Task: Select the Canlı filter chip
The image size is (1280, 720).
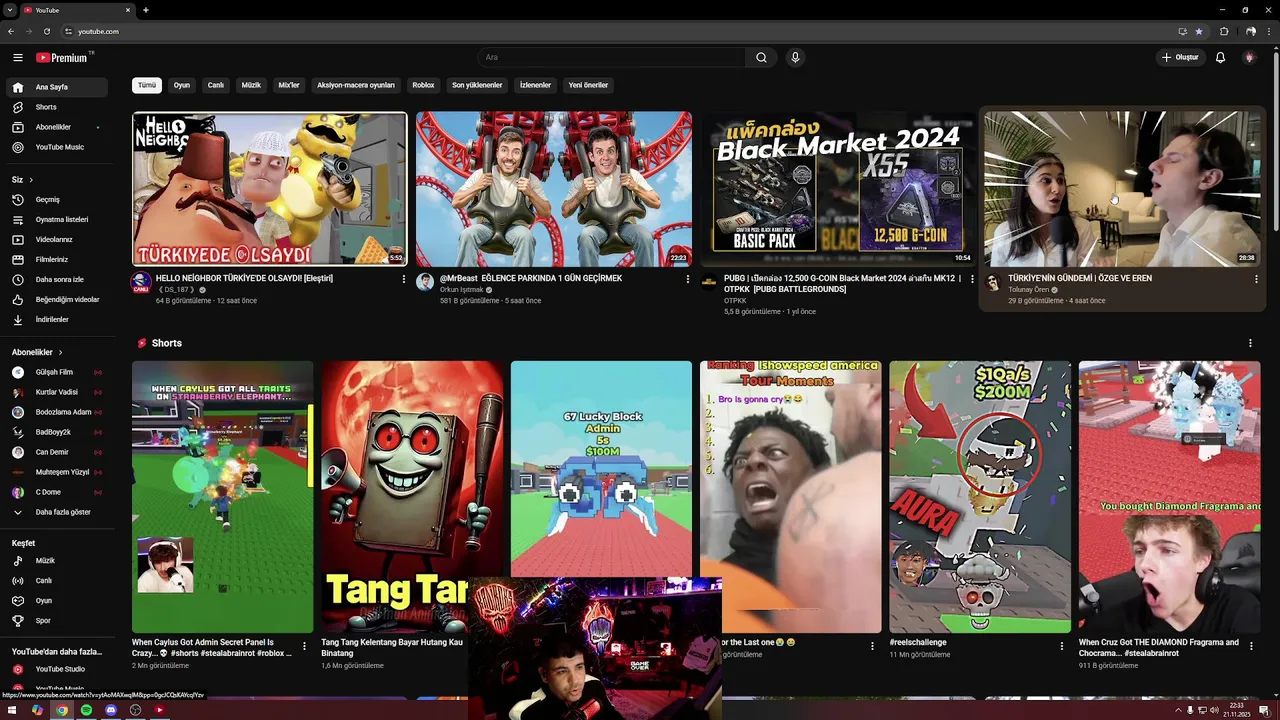Action: (215, 85)
